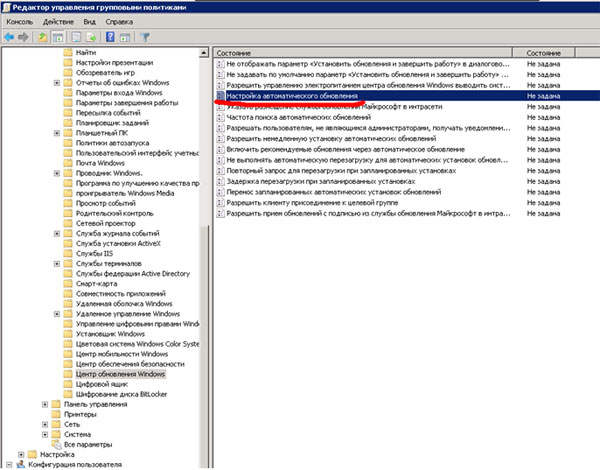Open the 'Действие' menu
This screenshot has height=470, width=600.
tap(58, 19)
